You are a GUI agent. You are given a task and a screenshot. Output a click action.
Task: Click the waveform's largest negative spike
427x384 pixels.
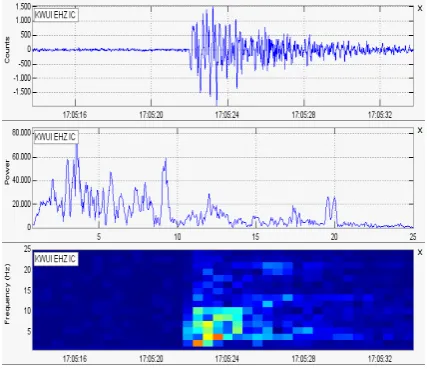pos(217,100)
